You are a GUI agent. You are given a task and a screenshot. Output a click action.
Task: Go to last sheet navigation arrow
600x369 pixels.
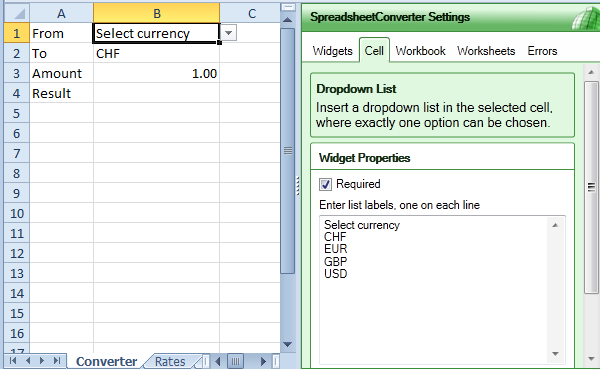[57, 361]
